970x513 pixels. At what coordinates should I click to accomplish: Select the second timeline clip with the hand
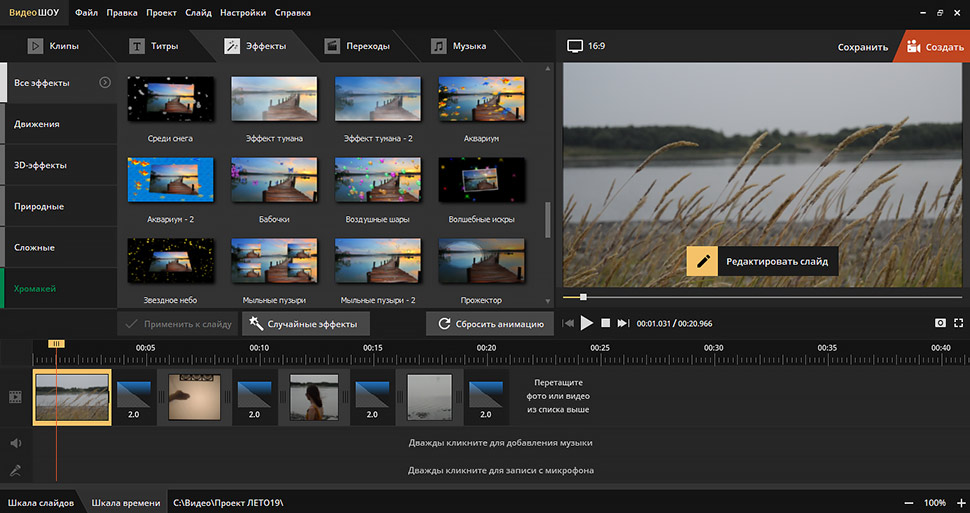pos(195,397)
